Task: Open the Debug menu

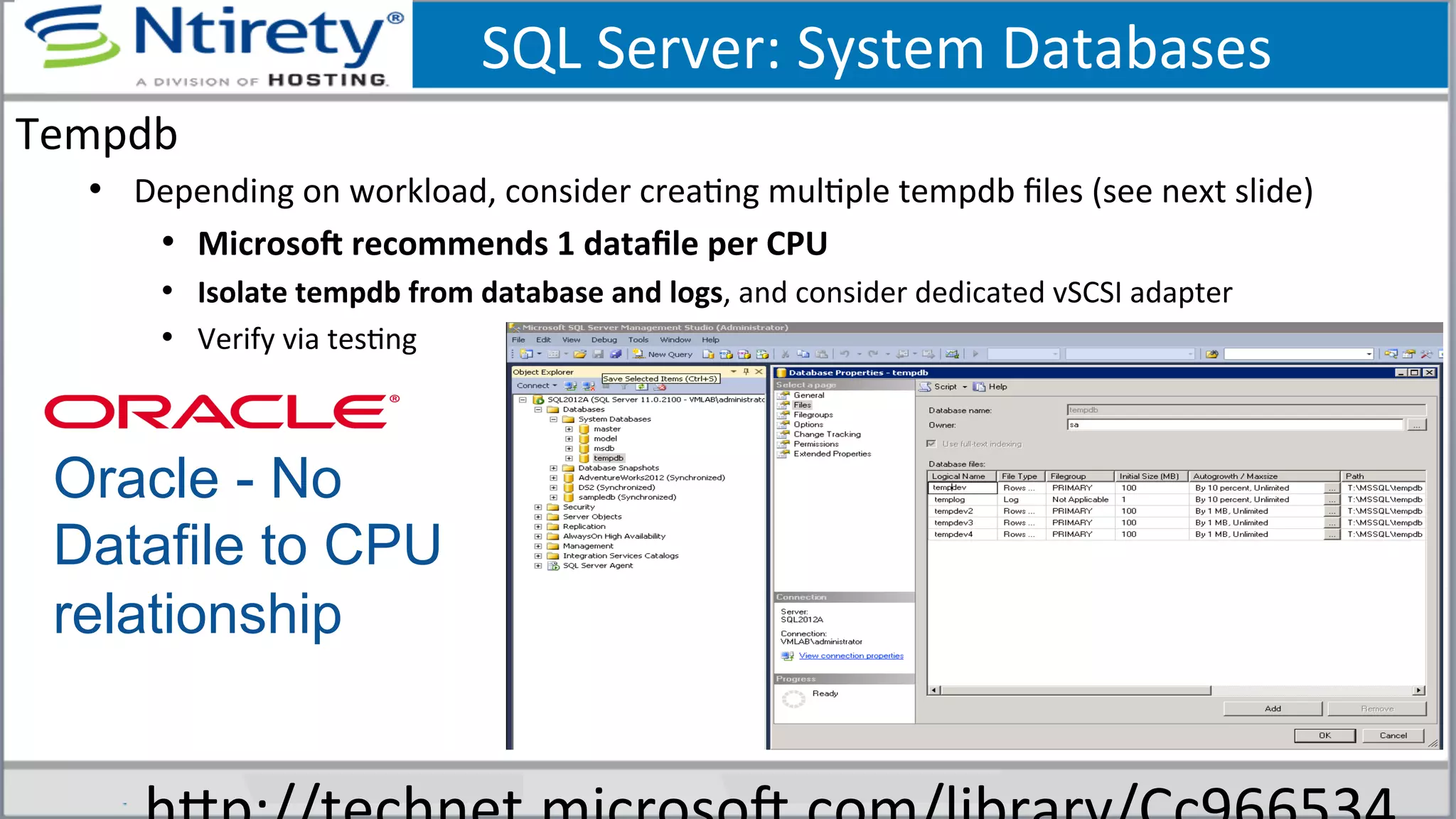Action: (x=604, y=340)
